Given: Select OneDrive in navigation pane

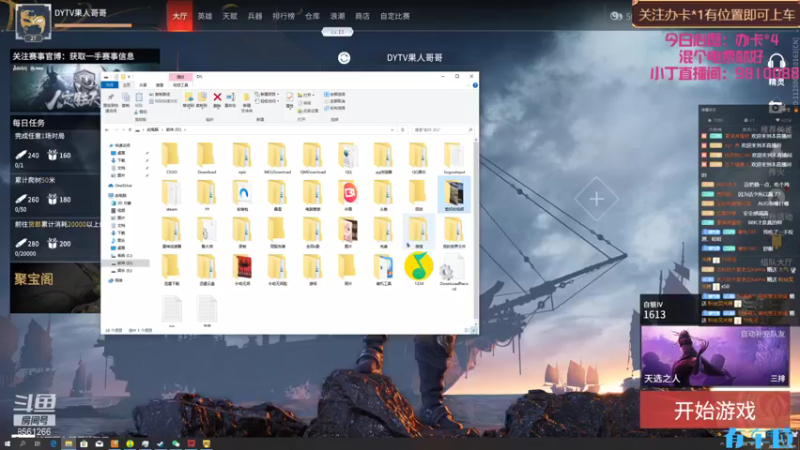Looking at the screenshot, I should (x=120, y=185).
